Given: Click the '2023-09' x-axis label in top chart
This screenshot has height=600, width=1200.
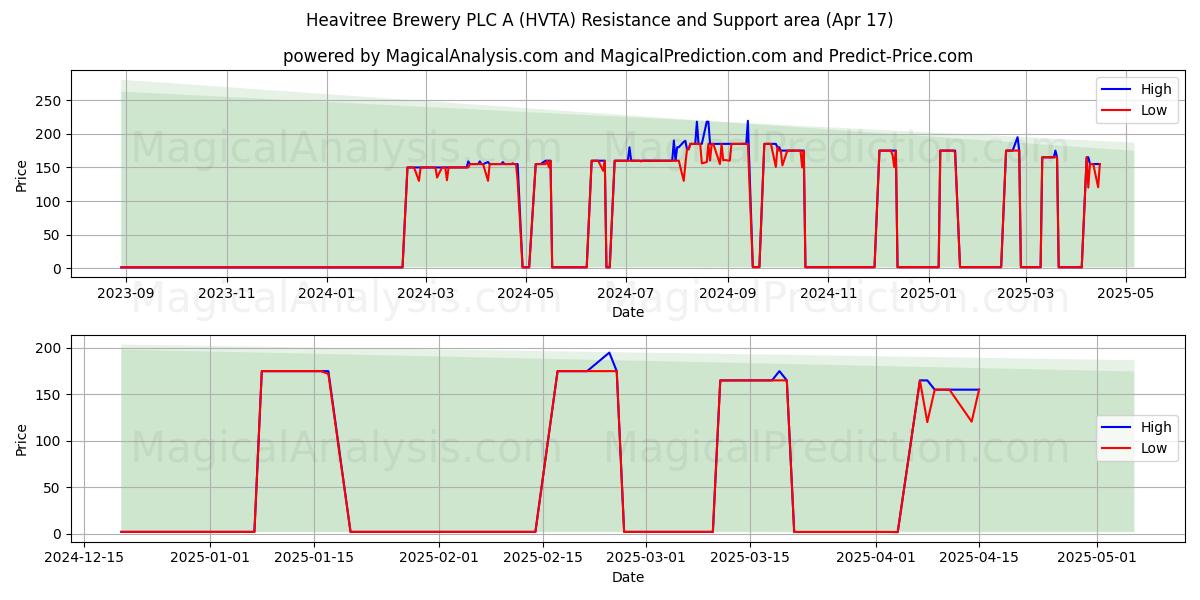Looking at the screenshot, I should [125, 293].
